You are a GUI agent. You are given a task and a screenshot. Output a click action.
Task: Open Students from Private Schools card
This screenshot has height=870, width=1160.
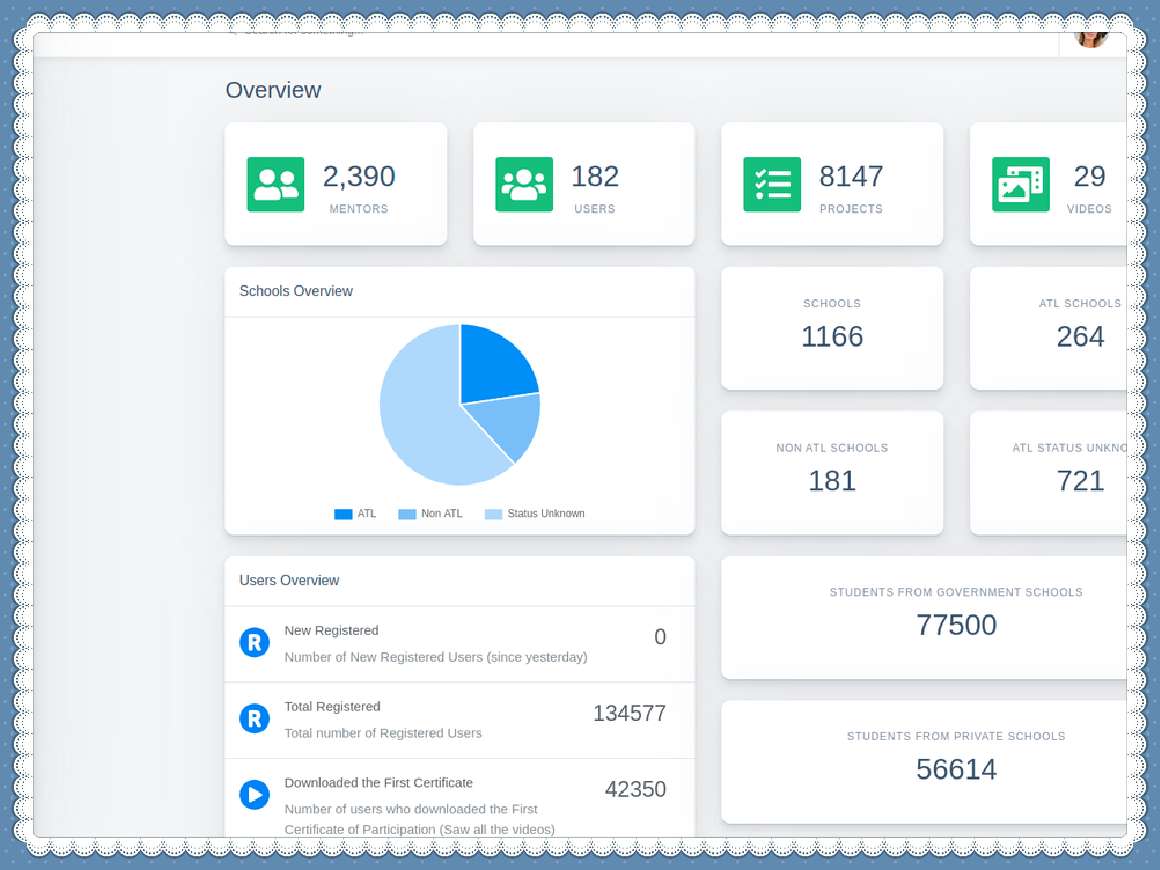(x=924, y=761)
